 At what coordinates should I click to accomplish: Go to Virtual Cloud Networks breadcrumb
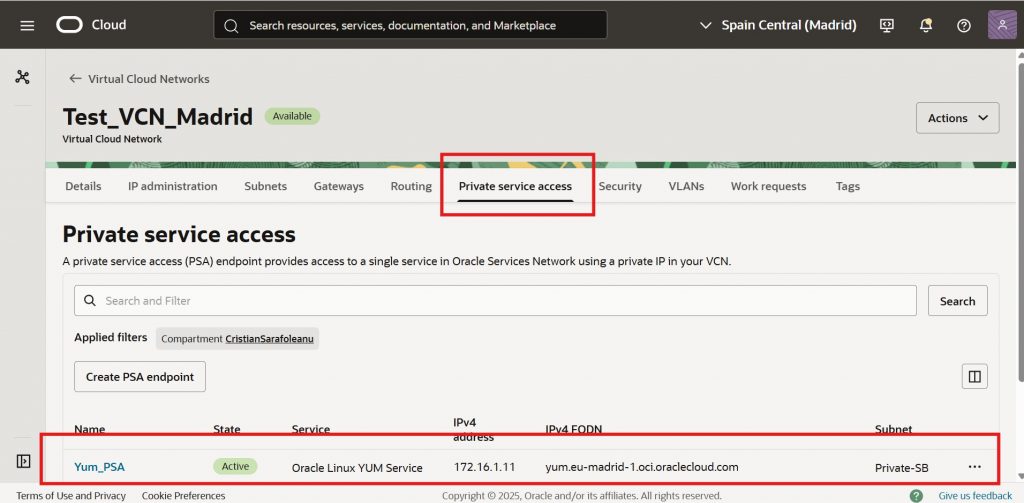click(149, 79)
